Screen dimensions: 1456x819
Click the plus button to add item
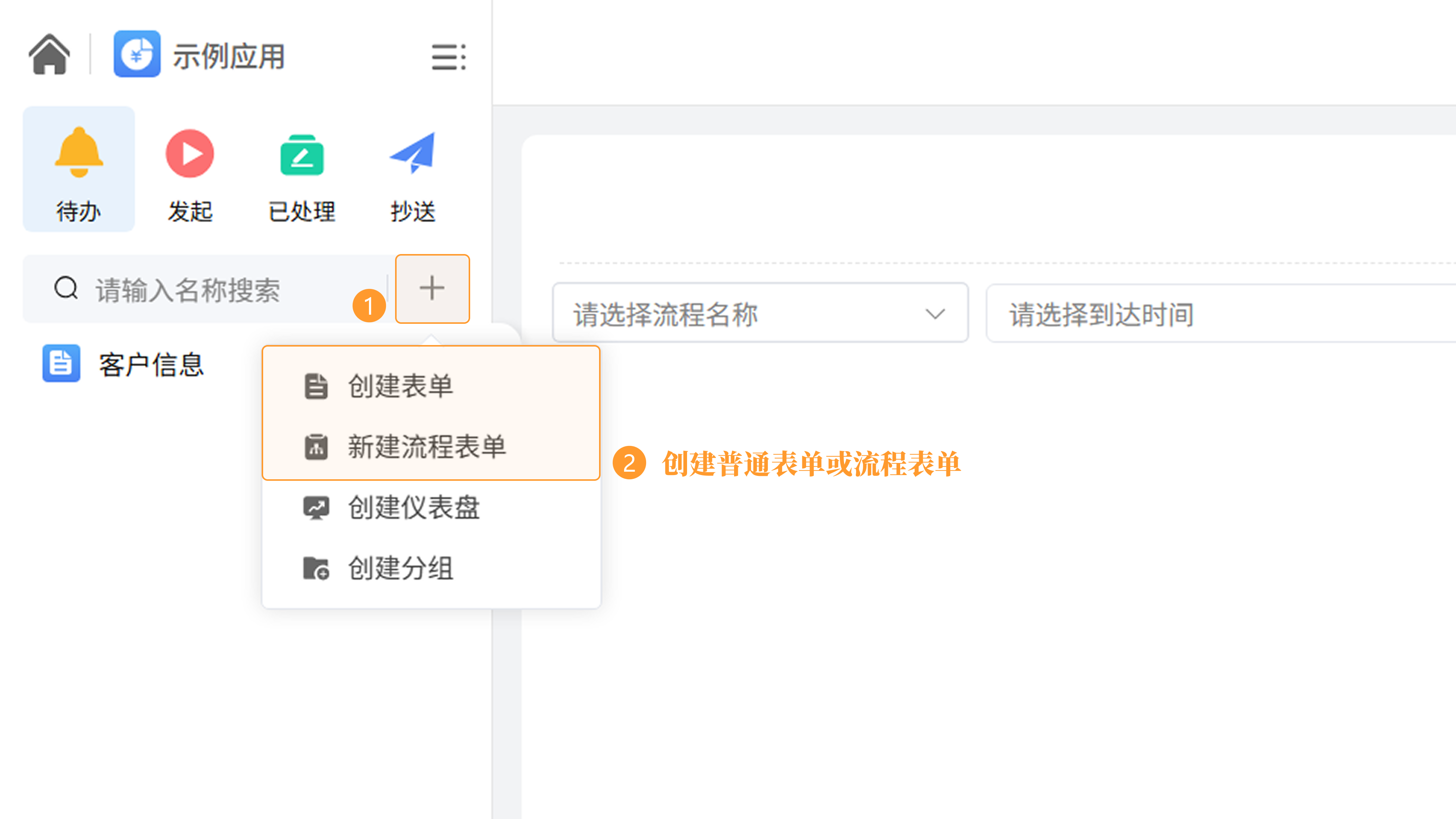click(x=432, y=288)
